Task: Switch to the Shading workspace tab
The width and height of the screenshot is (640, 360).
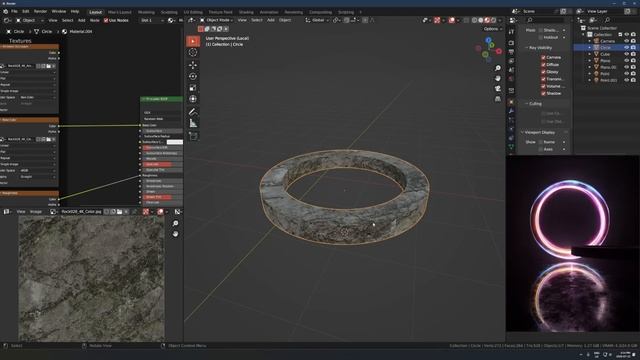Action: point(246,12)
